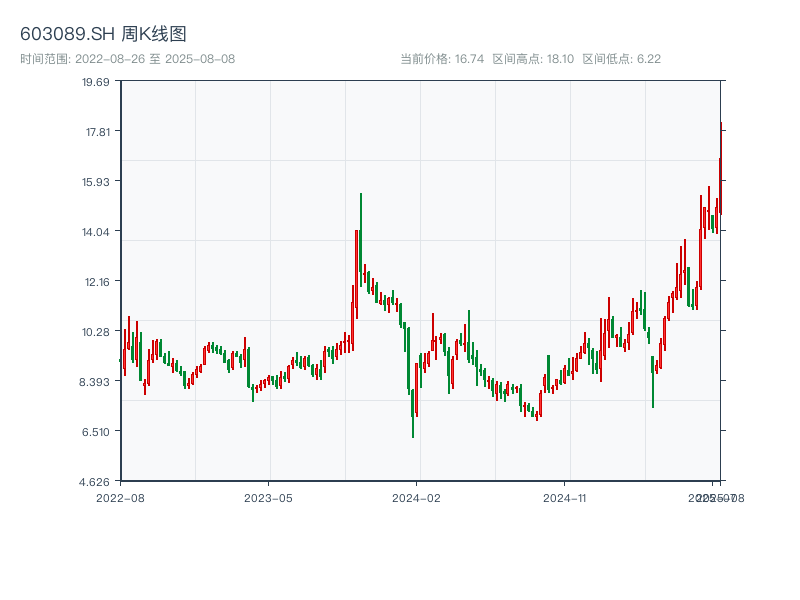Click y-axis label 10.28
The width and height of the screenshot is (800, 600).
[96, 332]
